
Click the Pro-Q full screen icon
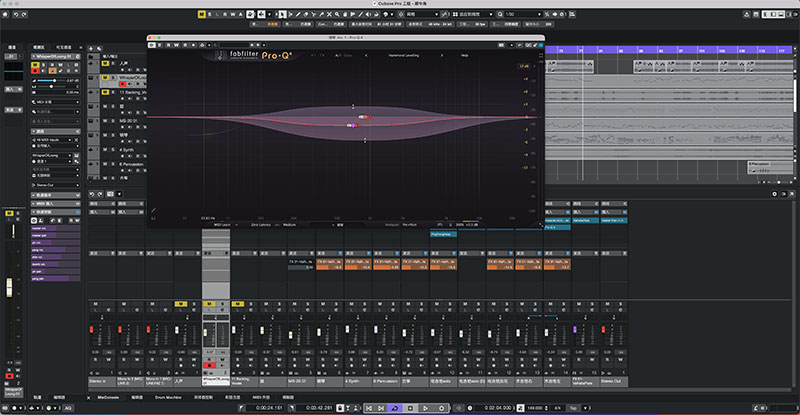pyautogui.click(x=540, y=55)
